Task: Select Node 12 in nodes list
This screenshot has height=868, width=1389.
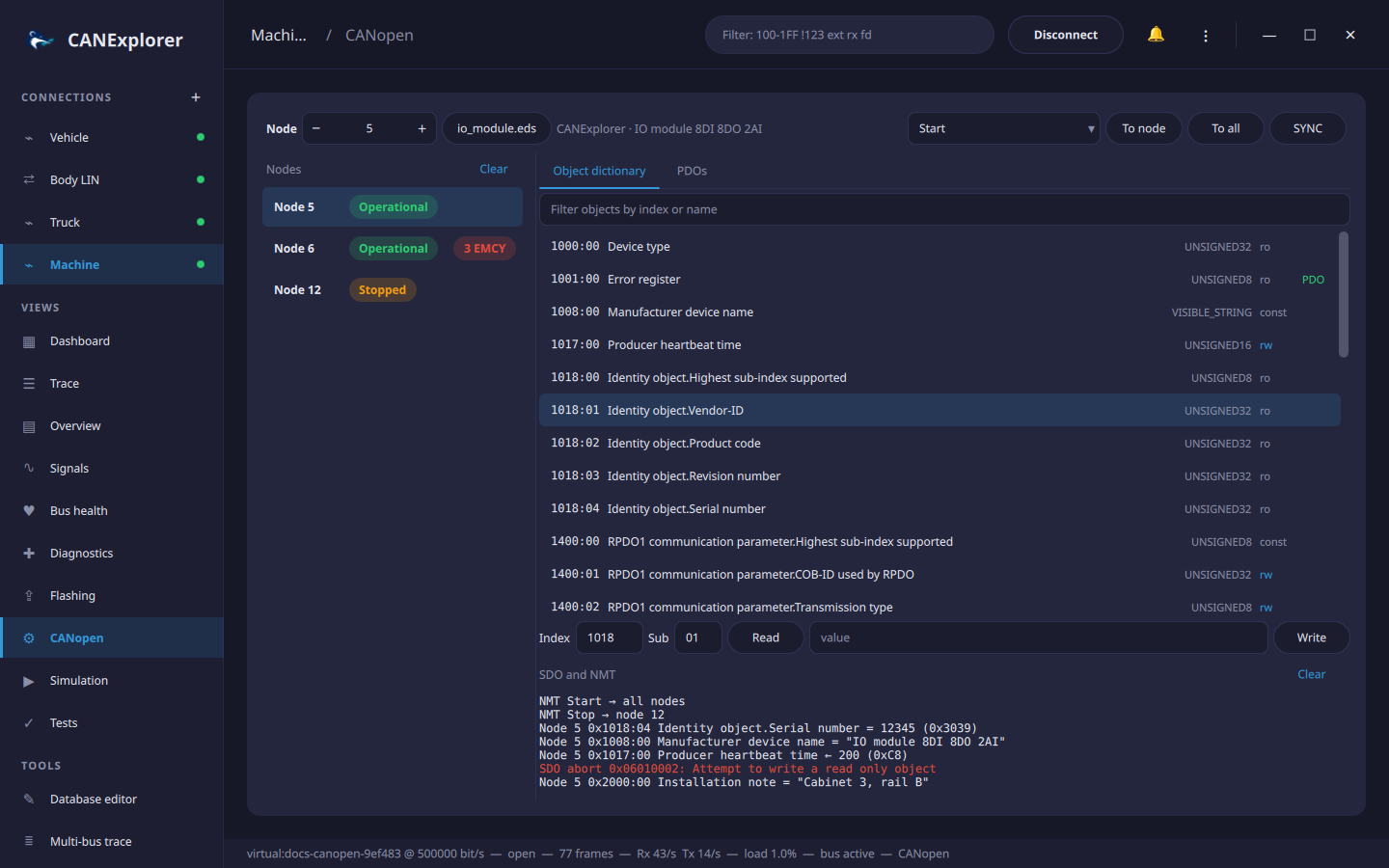Action: point(393,290)
